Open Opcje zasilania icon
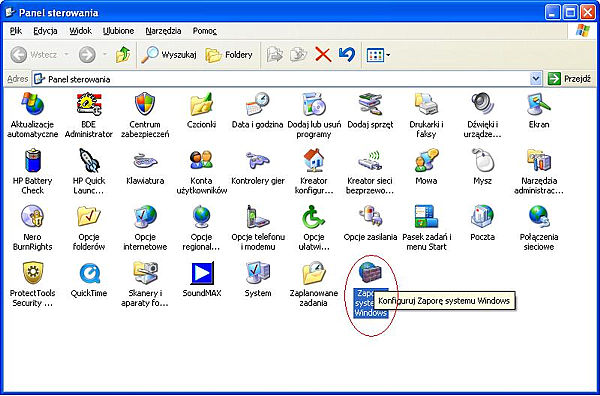The image size is (600, 396). click(370, 217)
